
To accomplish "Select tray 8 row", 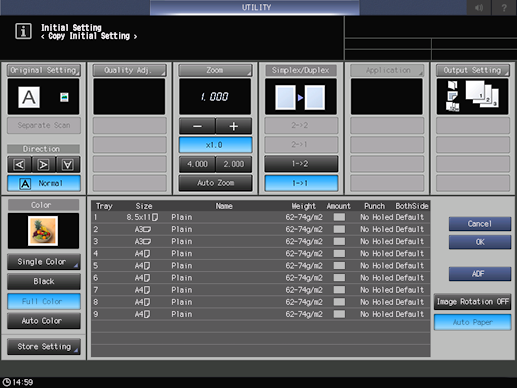I will pyautogui.click(x=260, y=302).
